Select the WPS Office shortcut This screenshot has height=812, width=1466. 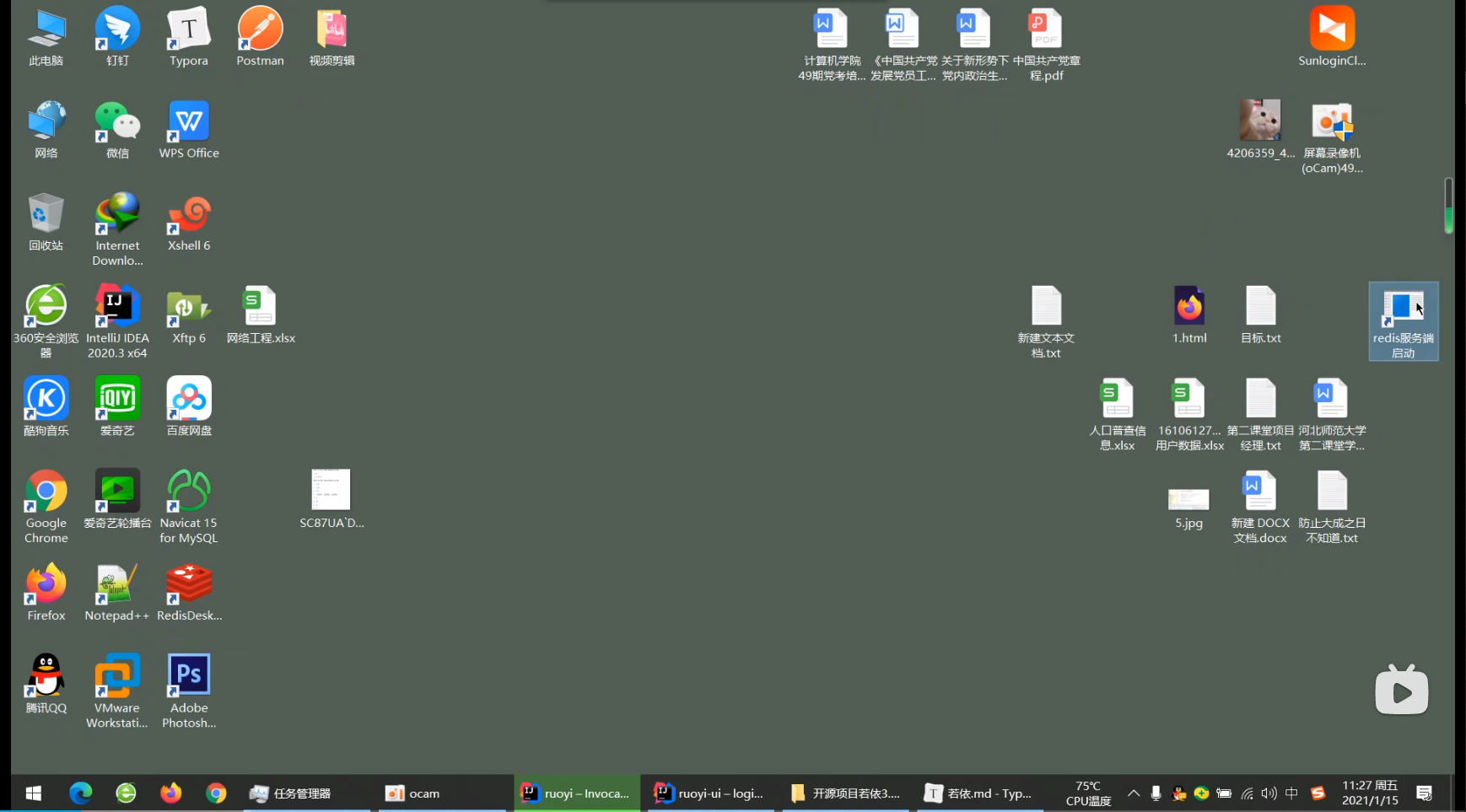point(189,130)
